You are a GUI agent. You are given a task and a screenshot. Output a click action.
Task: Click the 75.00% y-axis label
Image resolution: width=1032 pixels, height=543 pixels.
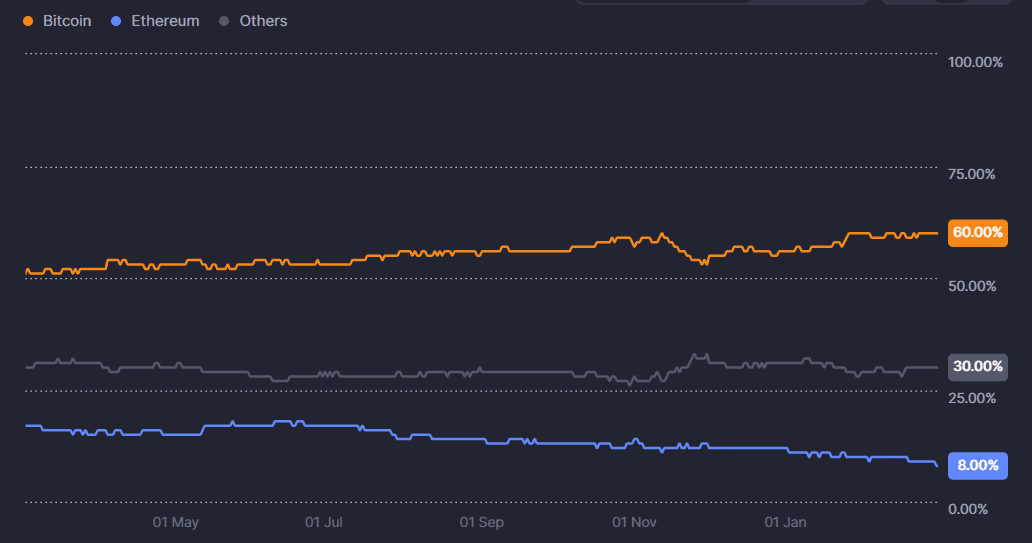pyautogui.click(x=971, y=174)
